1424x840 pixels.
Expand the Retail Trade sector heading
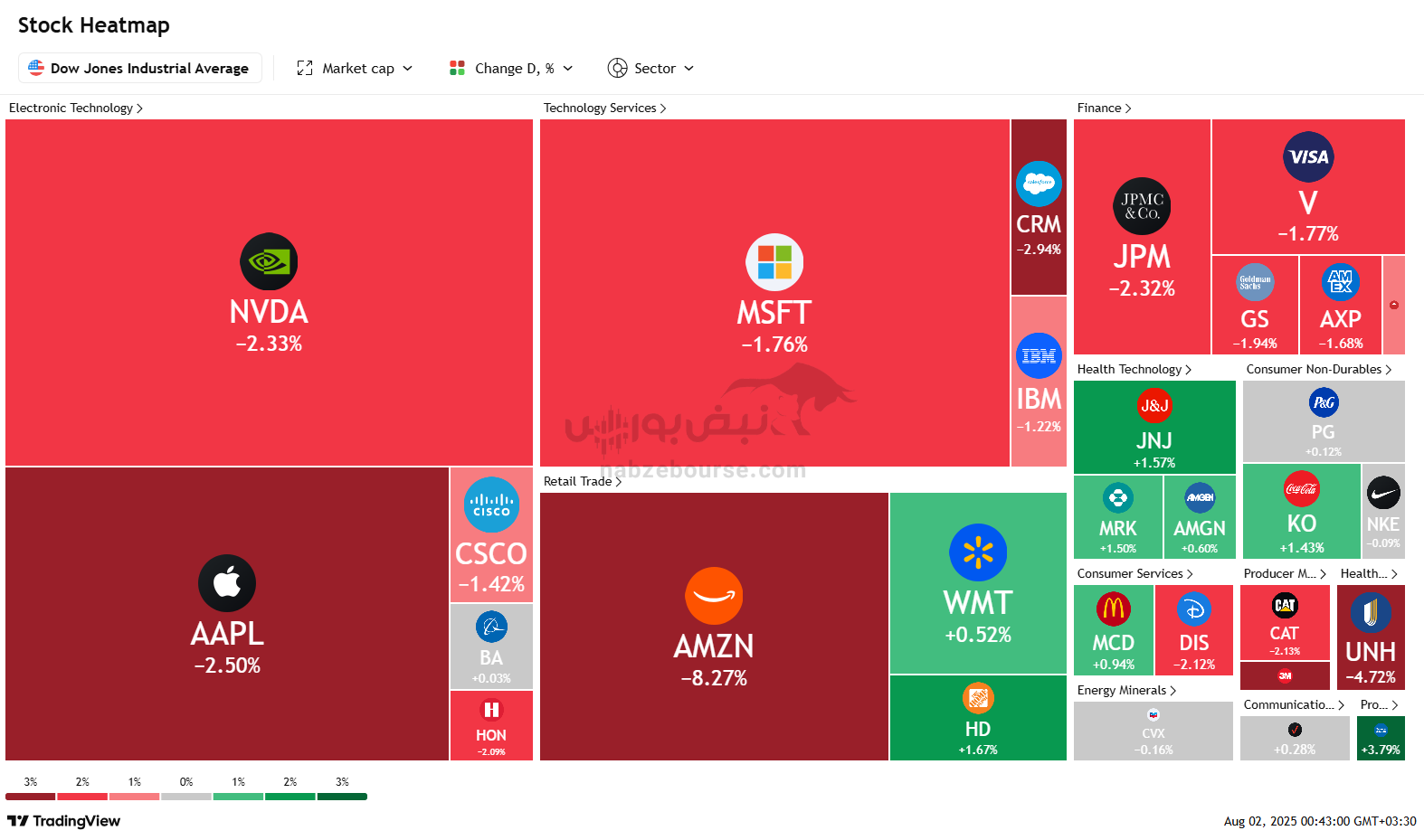583,481
